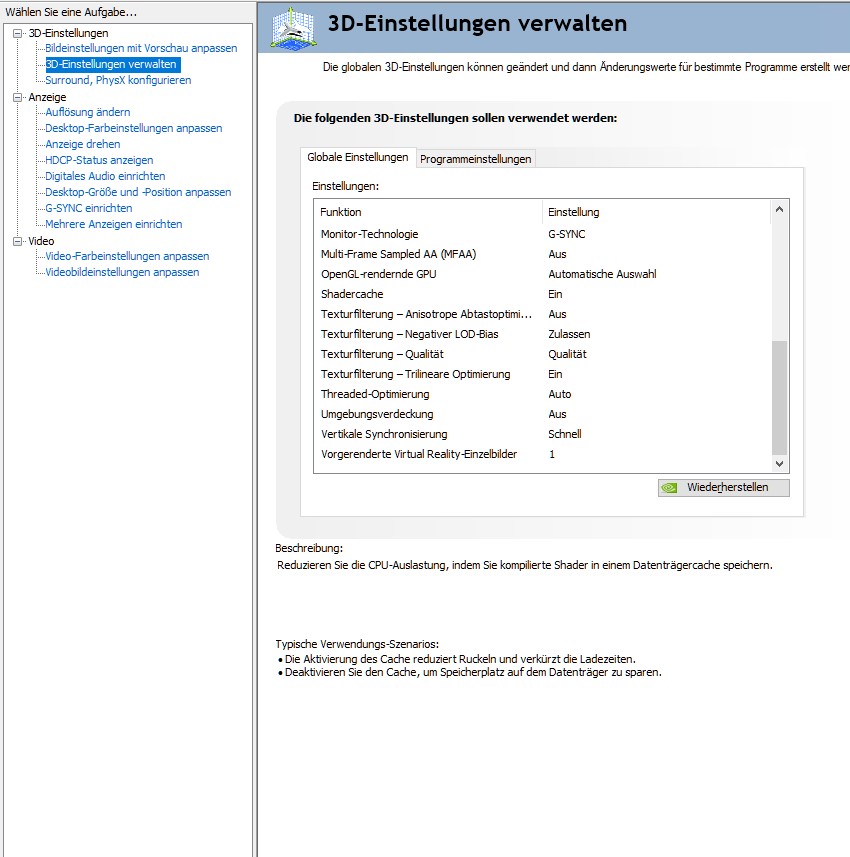This screenshot has height=857, width=850.
Task: Select the Threaded-Optimierung row
Action: 543,394
